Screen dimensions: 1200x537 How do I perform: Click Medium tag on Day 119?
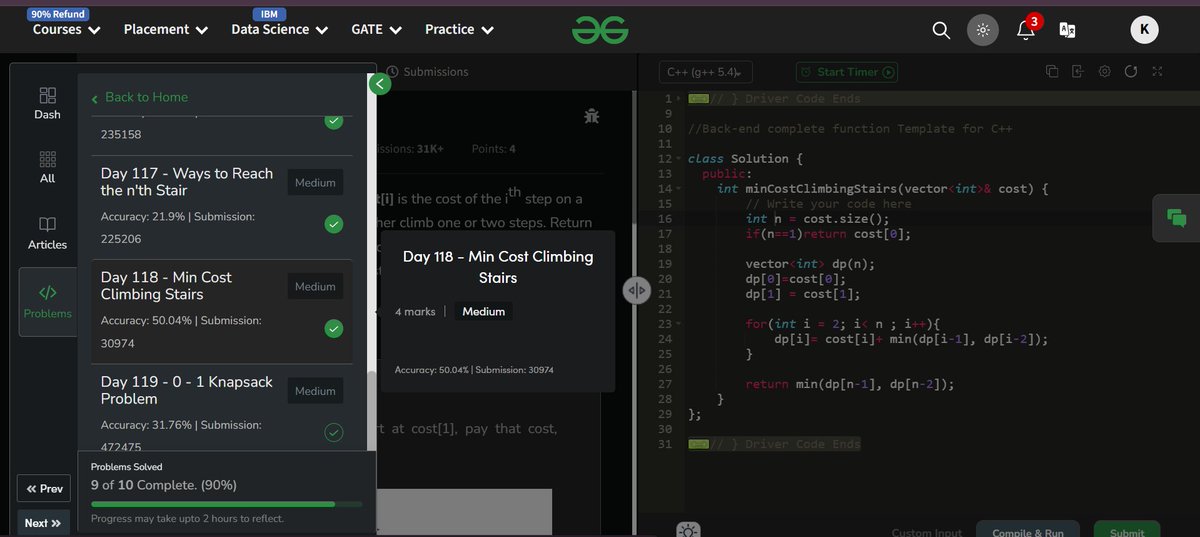tap(315, 391)
